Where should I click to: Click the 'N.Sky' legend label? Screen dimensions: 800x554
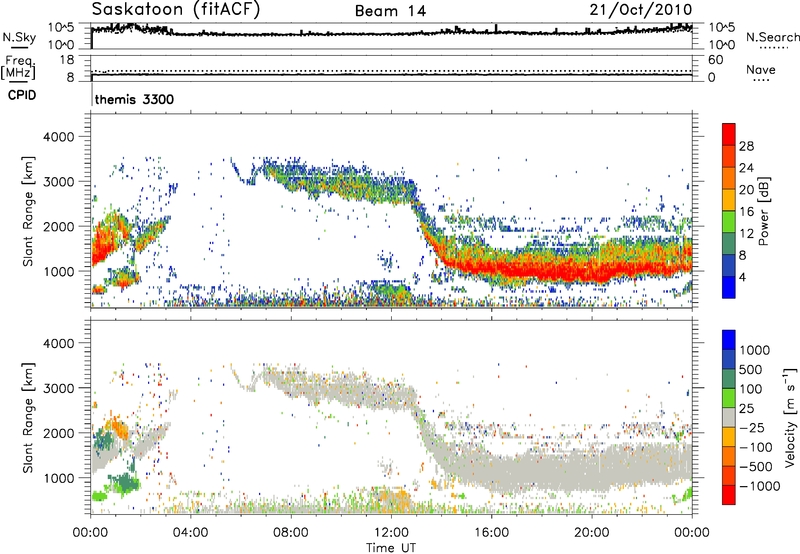(19, 37)
